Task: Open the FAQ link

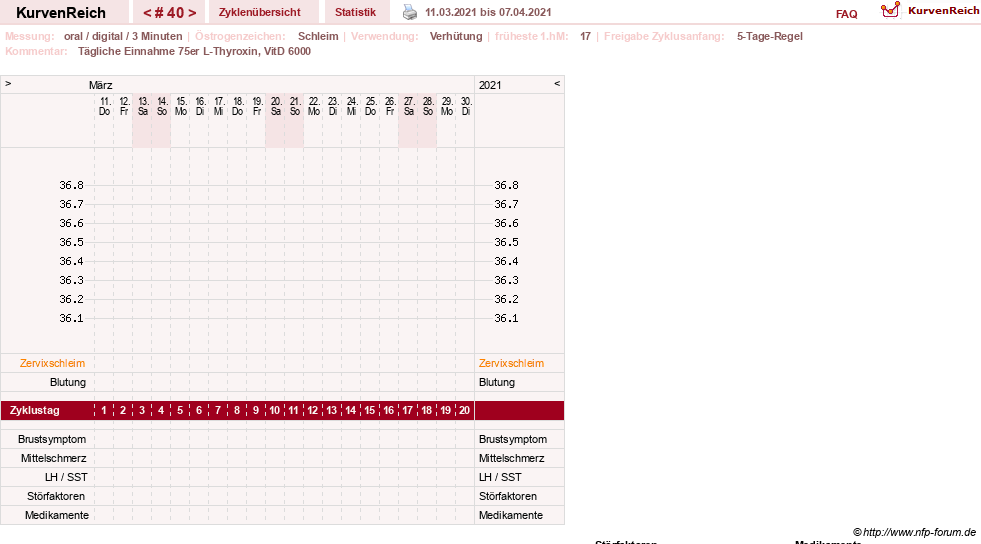Action: click(846, 14)
